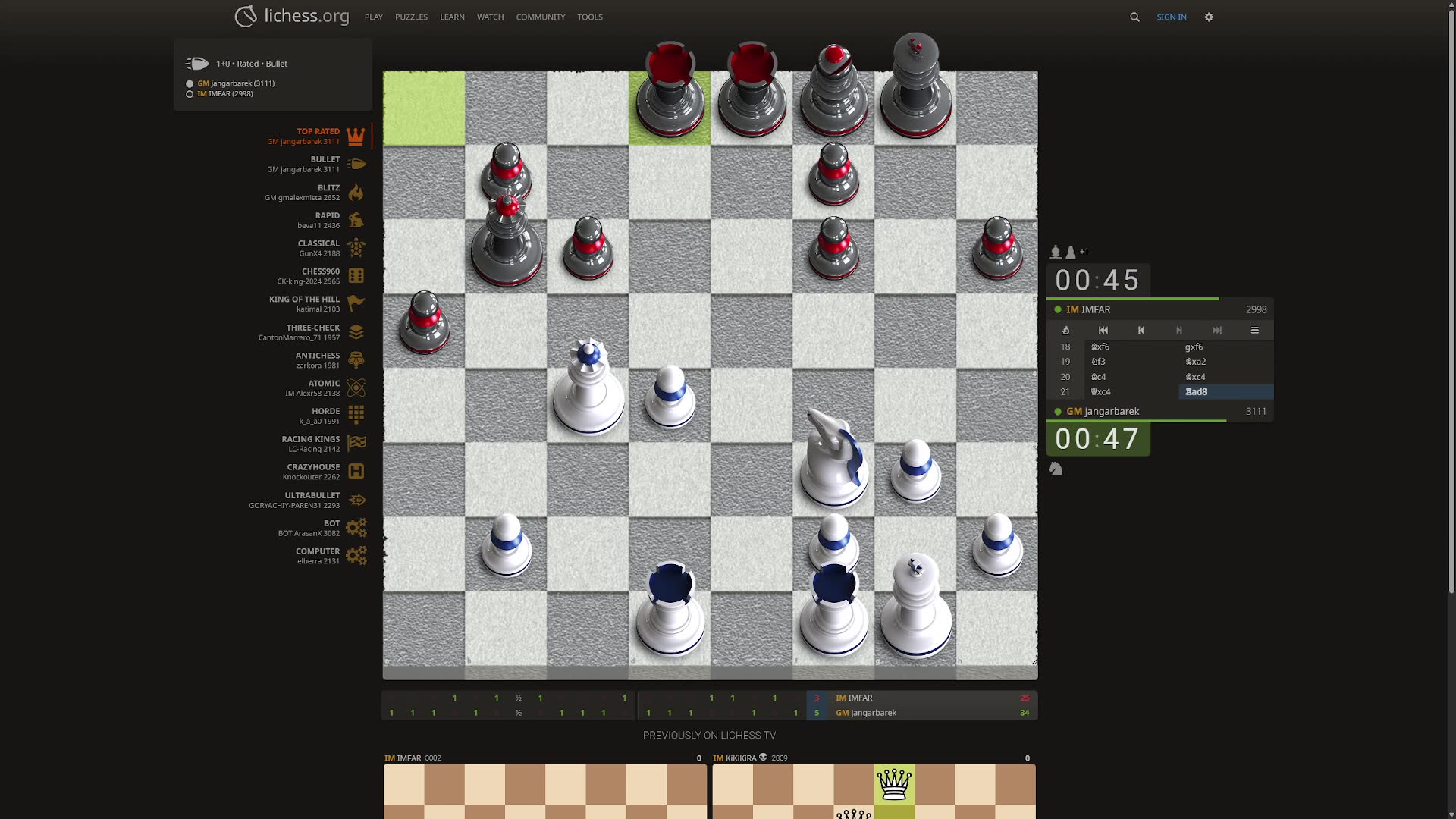
Task: Expand the Tools menu
Action: (589, 17)
